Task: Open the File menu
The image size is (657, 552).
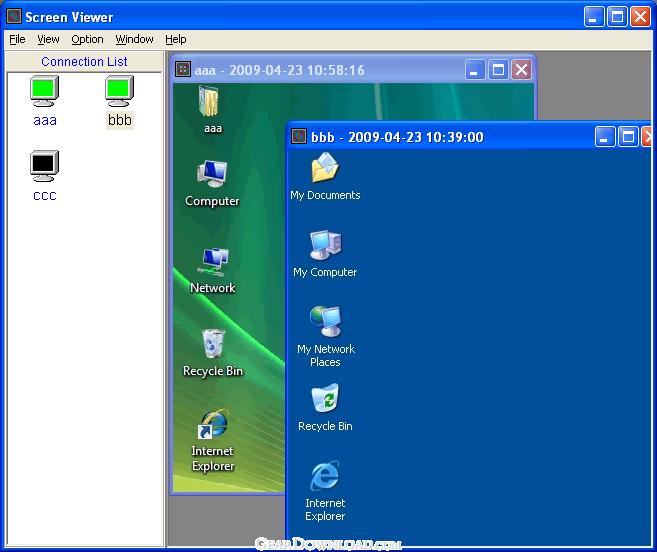Action: click(17, 39)
